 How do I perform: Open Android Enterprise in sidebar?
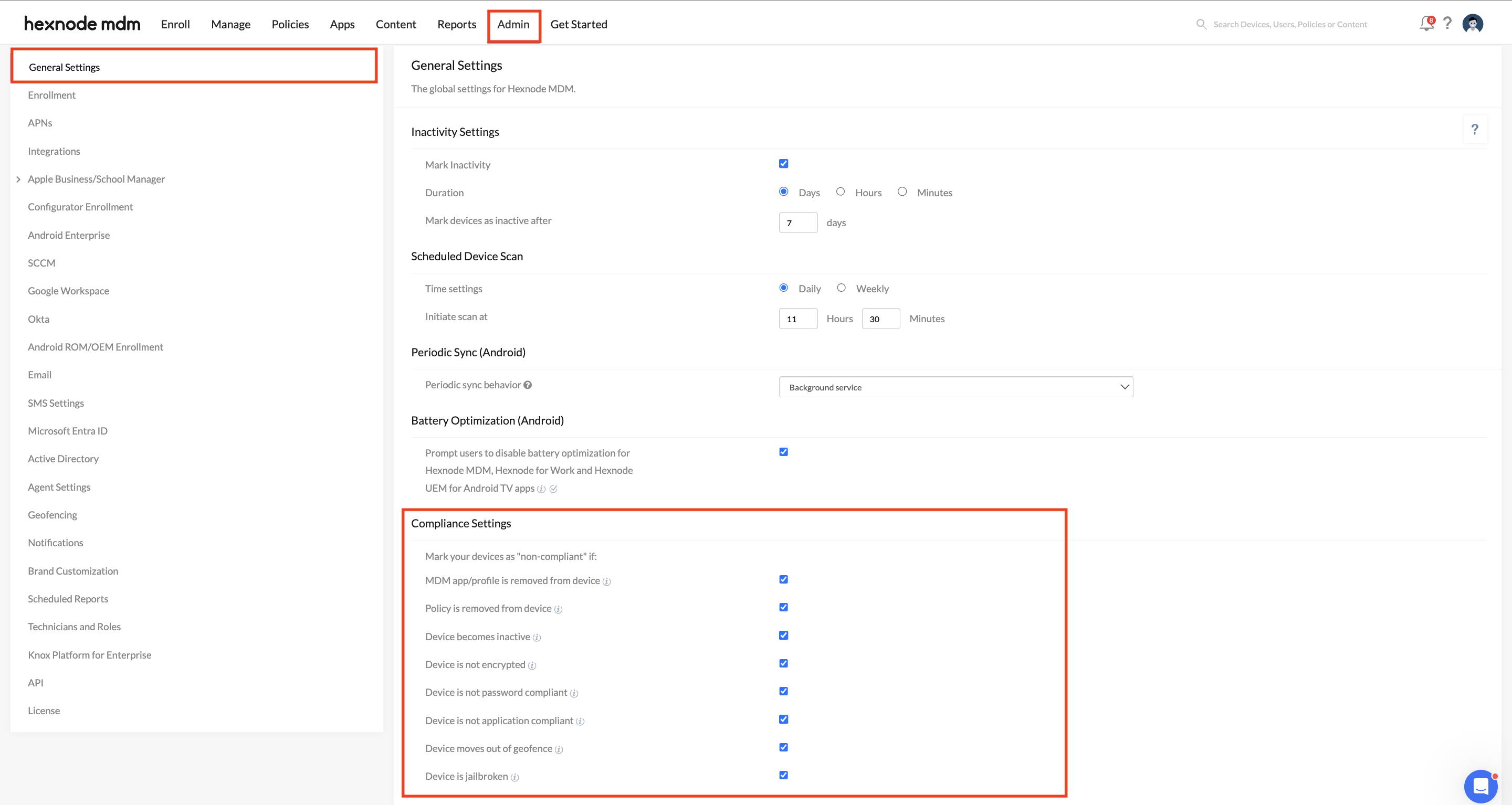coord(69,235)
